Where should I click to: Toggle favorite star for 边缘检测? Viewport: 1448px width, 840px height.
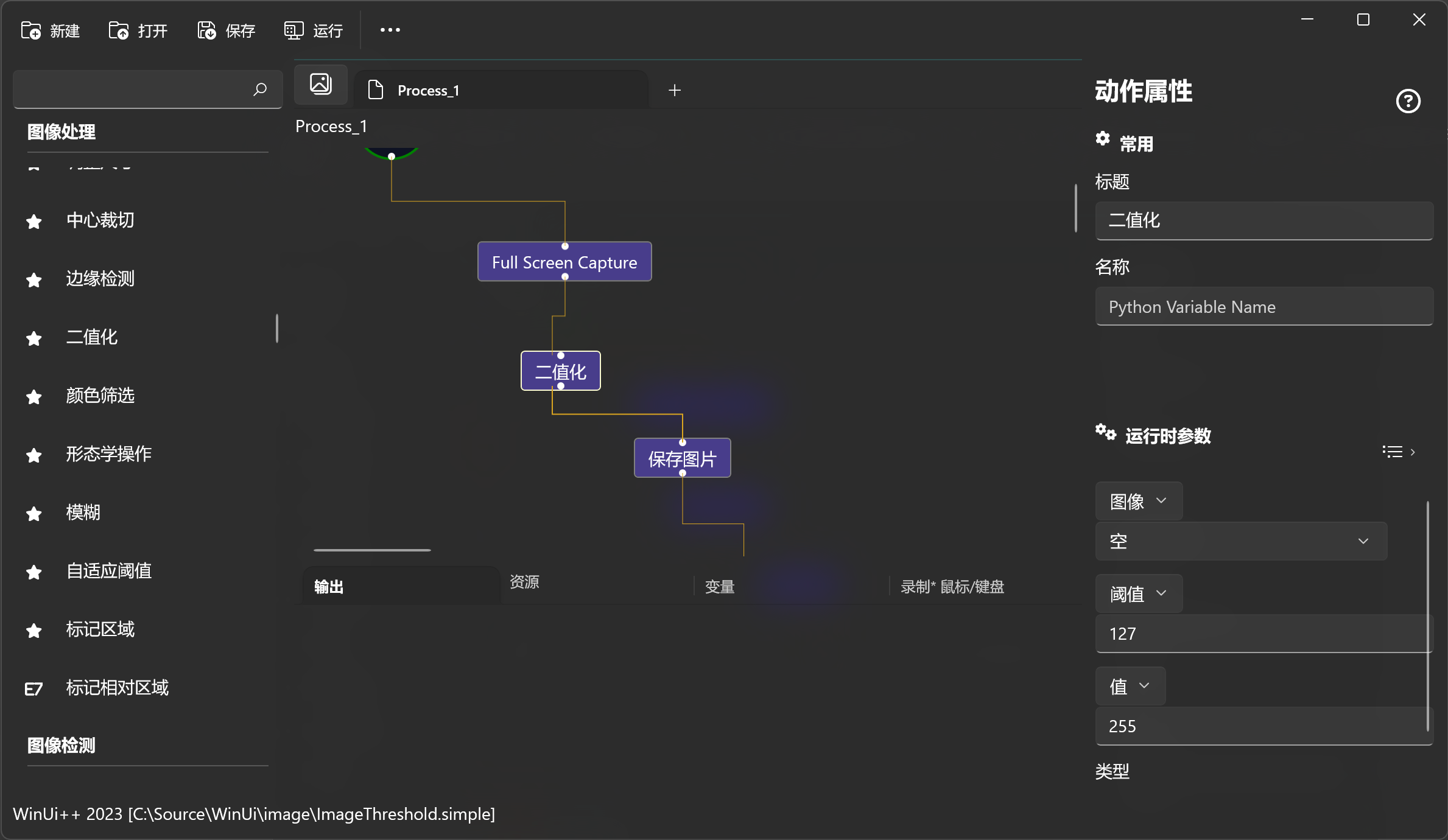pos(34,279)
